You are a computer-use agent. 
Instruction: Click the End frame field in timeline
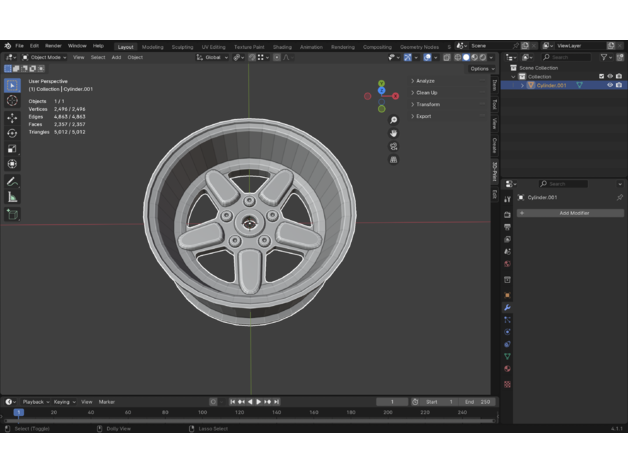pyautogui.click(x=478, y=401)
